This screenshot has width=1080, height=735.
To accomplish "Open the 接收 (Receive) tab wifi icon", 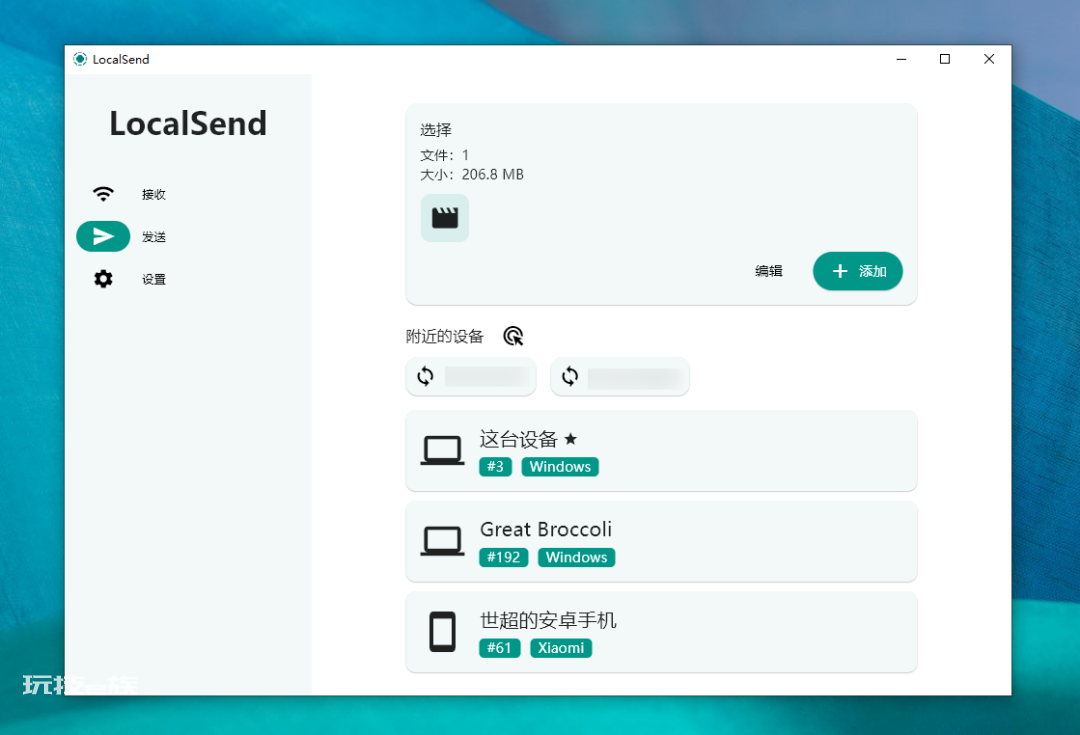I will [x=103, y=194].
